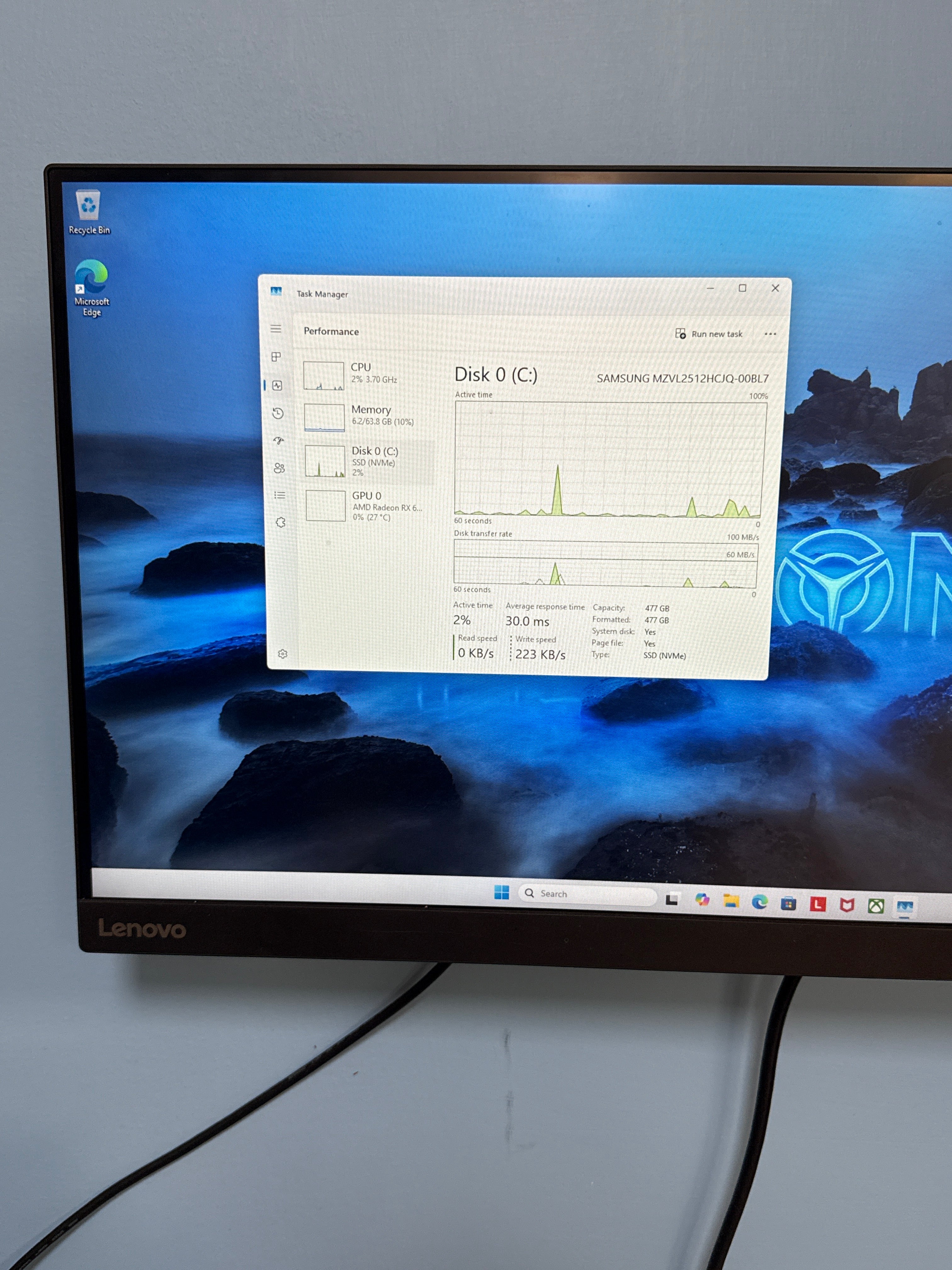Open Task Manager settings gear icon
The width and height of the screenshot is (952, 1270).
[x=282, y=654]
